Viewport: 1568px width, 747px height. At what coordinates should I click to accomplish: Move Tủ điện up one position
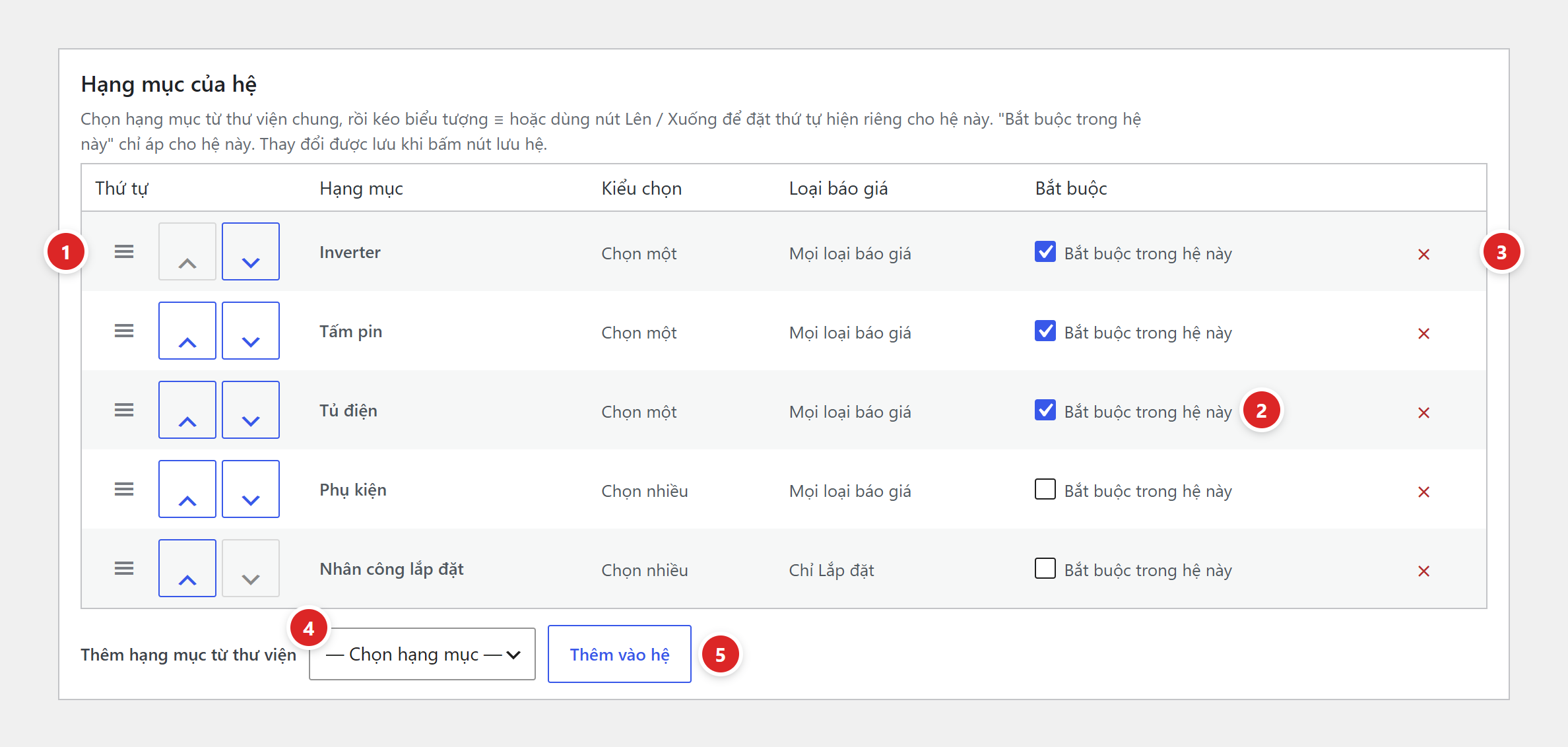[x=187, y=410]
